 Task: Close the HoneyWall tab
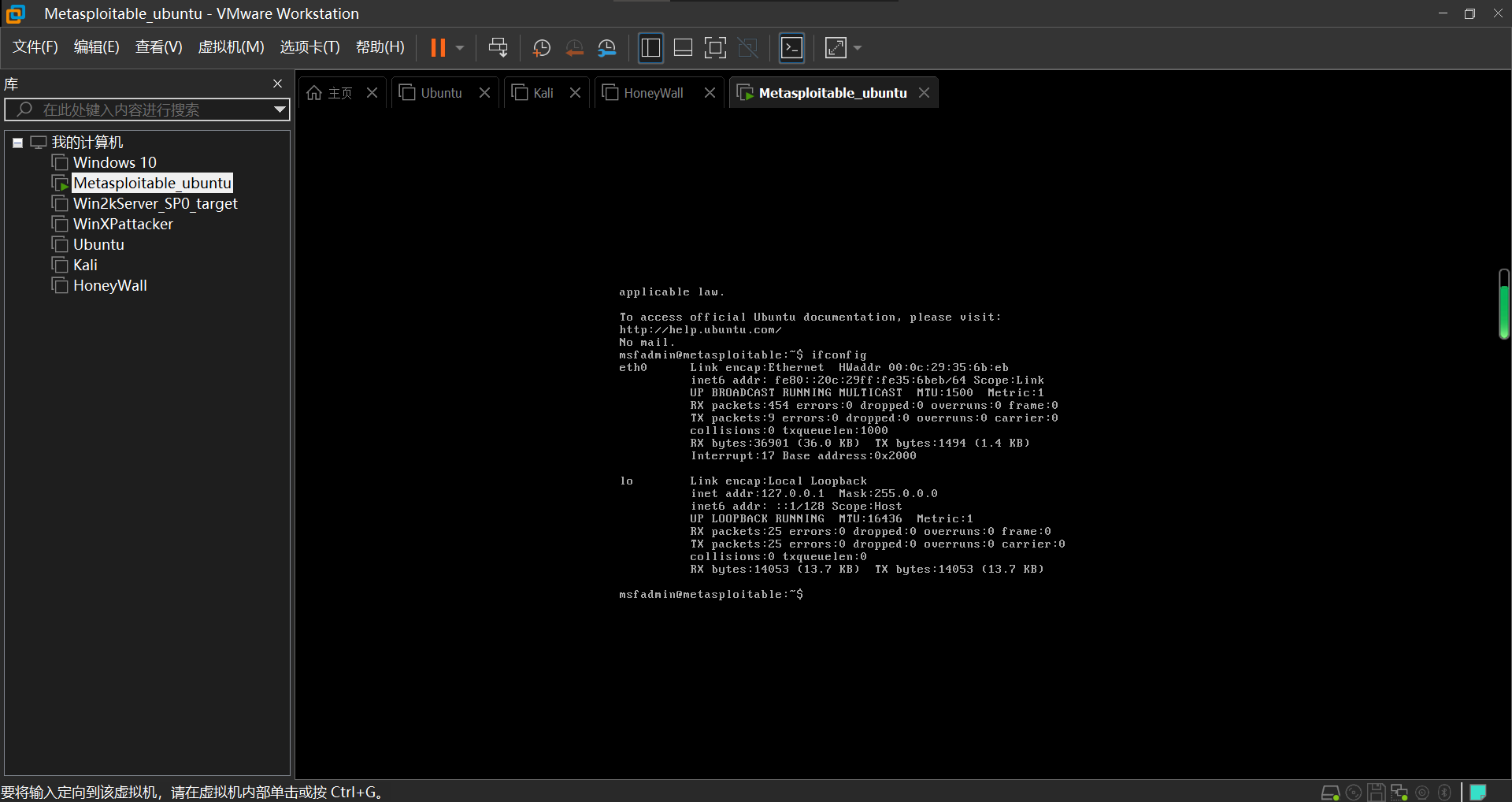[710, 93]
